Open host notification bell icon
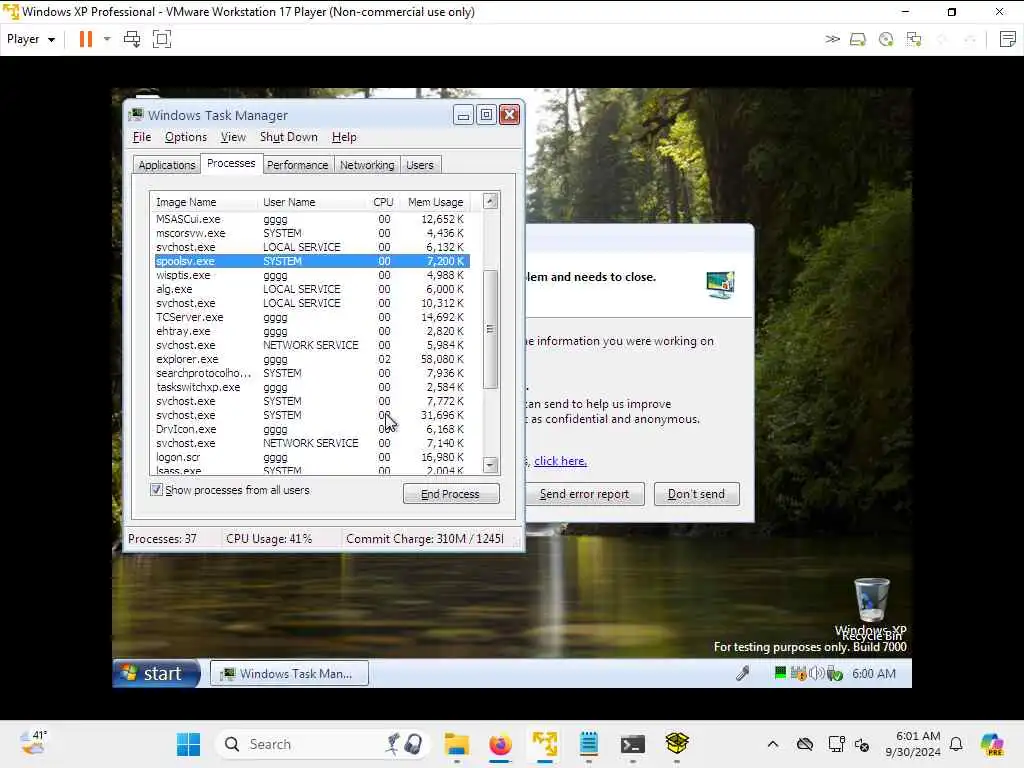This screenshot has width=1024, height=768. pos(956,744)
